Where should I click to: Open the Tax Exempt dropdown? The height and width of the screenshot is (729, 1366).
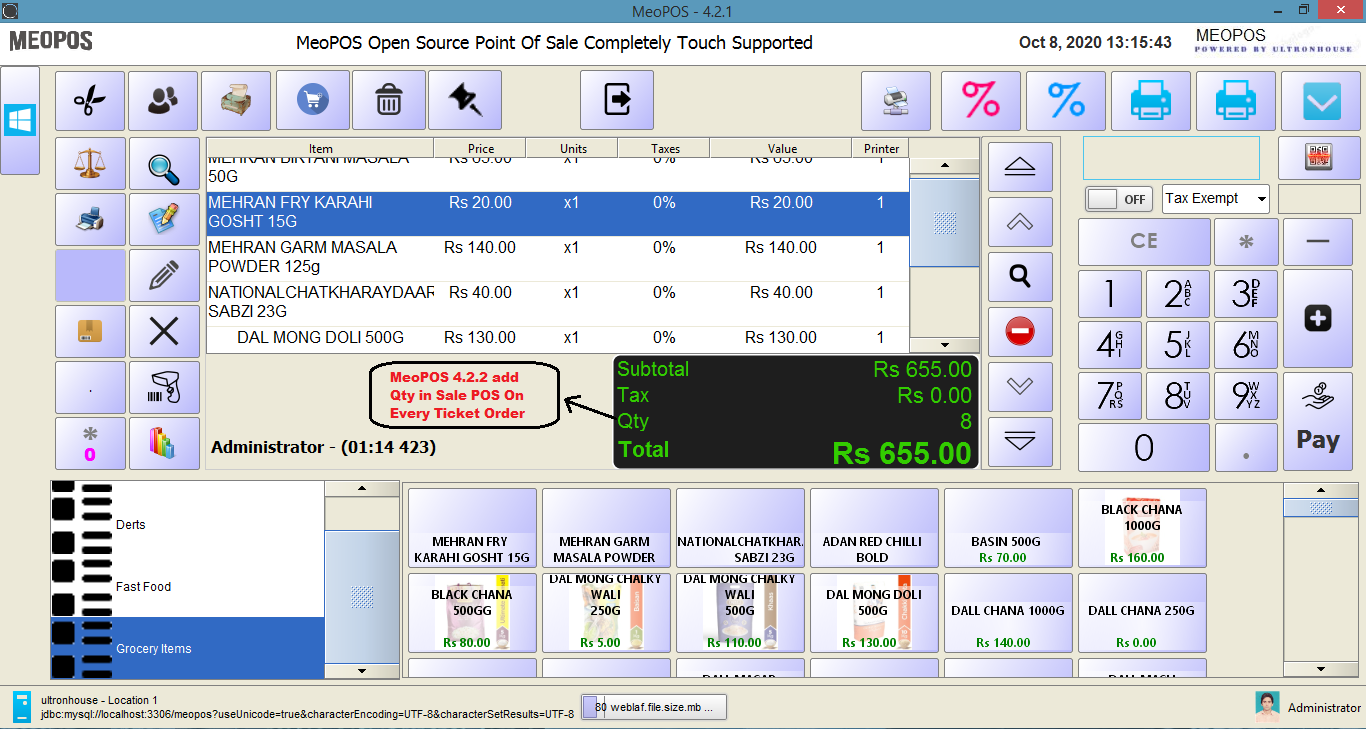1216,199
